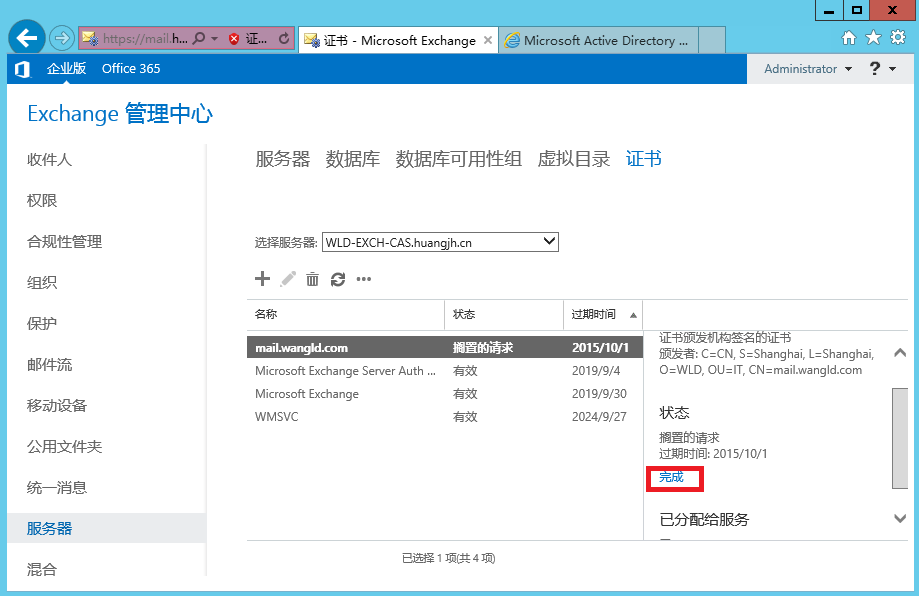Select 服务器 in the left navigation
Viewport: 919px width, 596px height.
(x=106, y=528)
